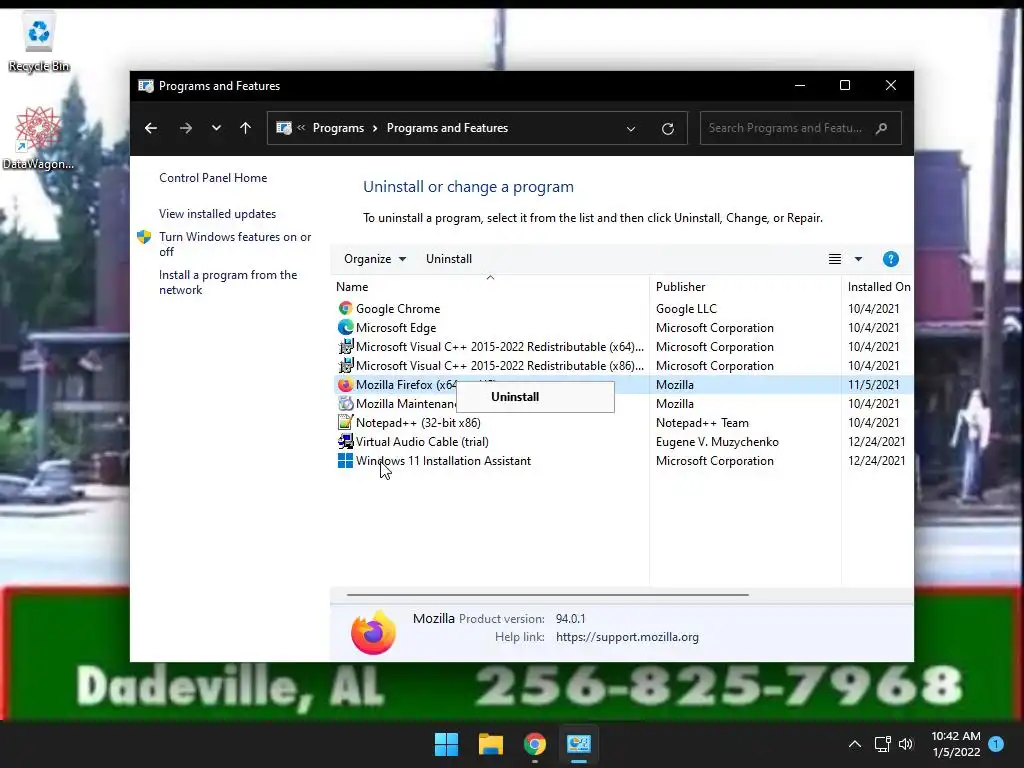Select Notepad++ (32-bit x86) entry

[418, 423]
